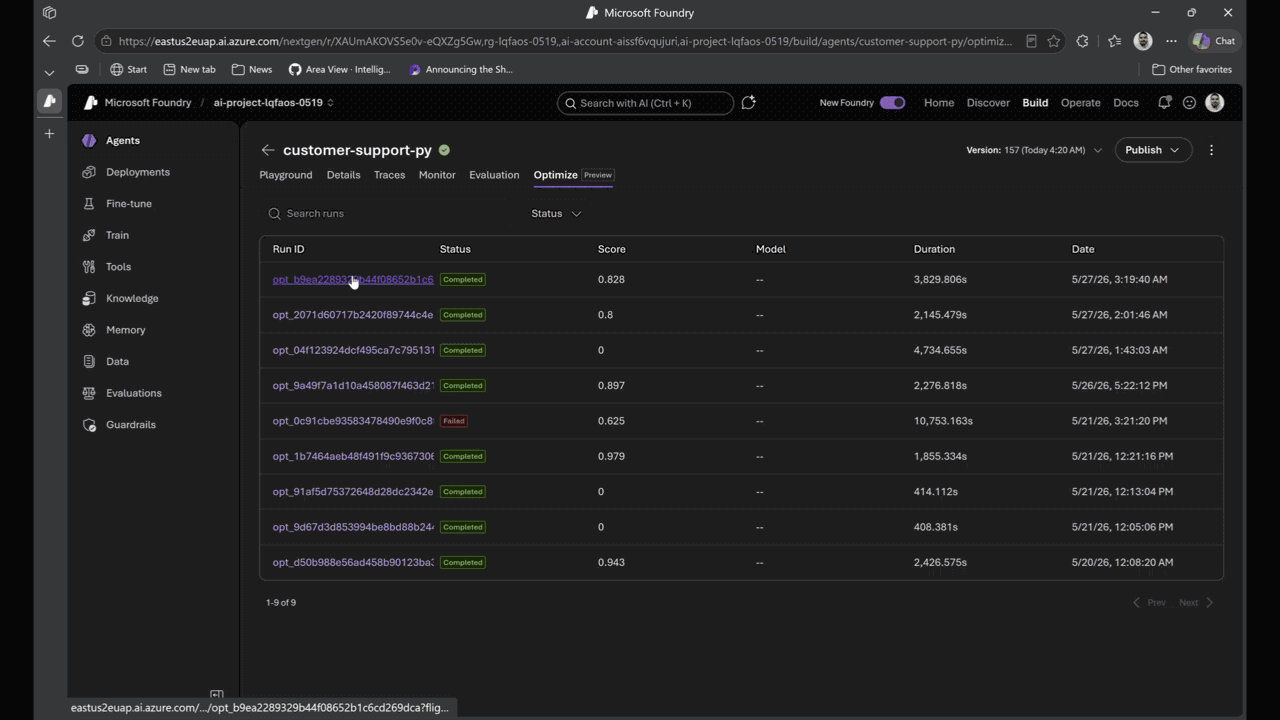Open run opt_2071d60717b2420f89744c4e
The width and height of the screenshot is (1280, 720).
click(353, 315)
